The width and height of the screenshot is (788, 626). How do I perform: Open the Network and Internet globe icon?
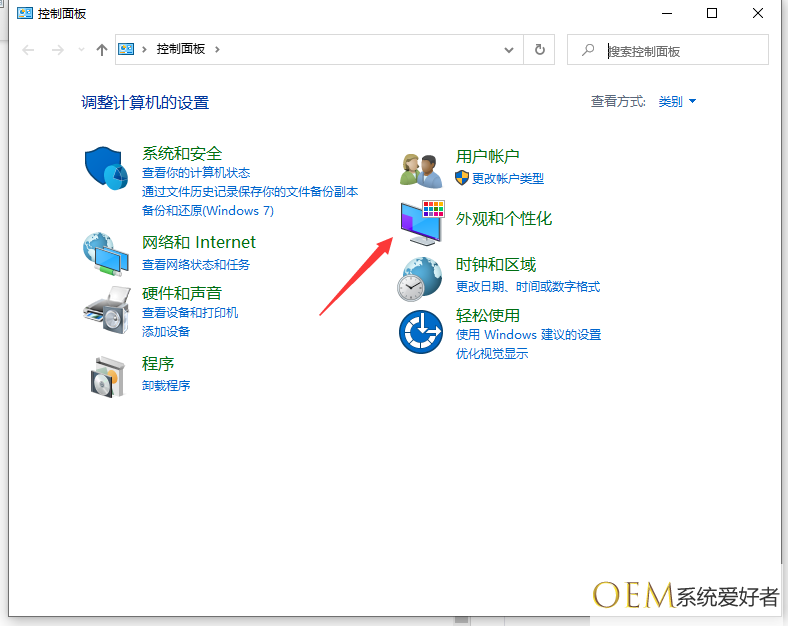point(106,253)
